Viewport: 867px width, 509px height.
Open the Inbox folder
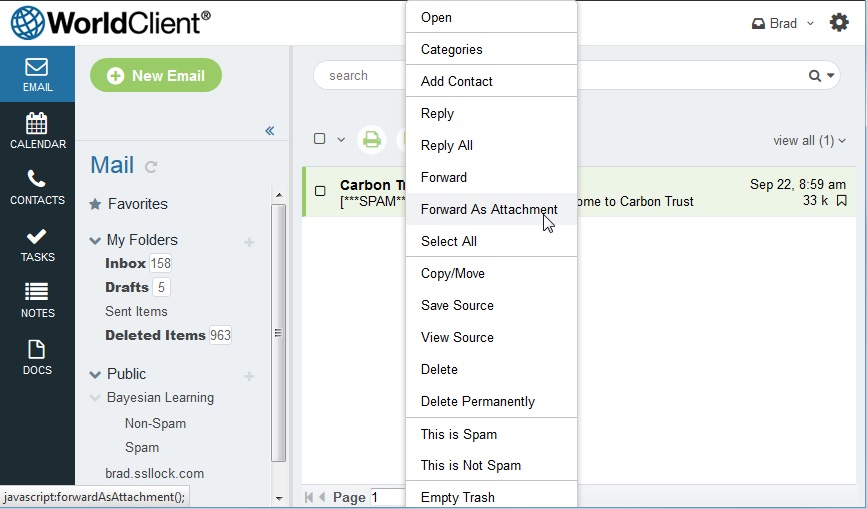point(125,263)
